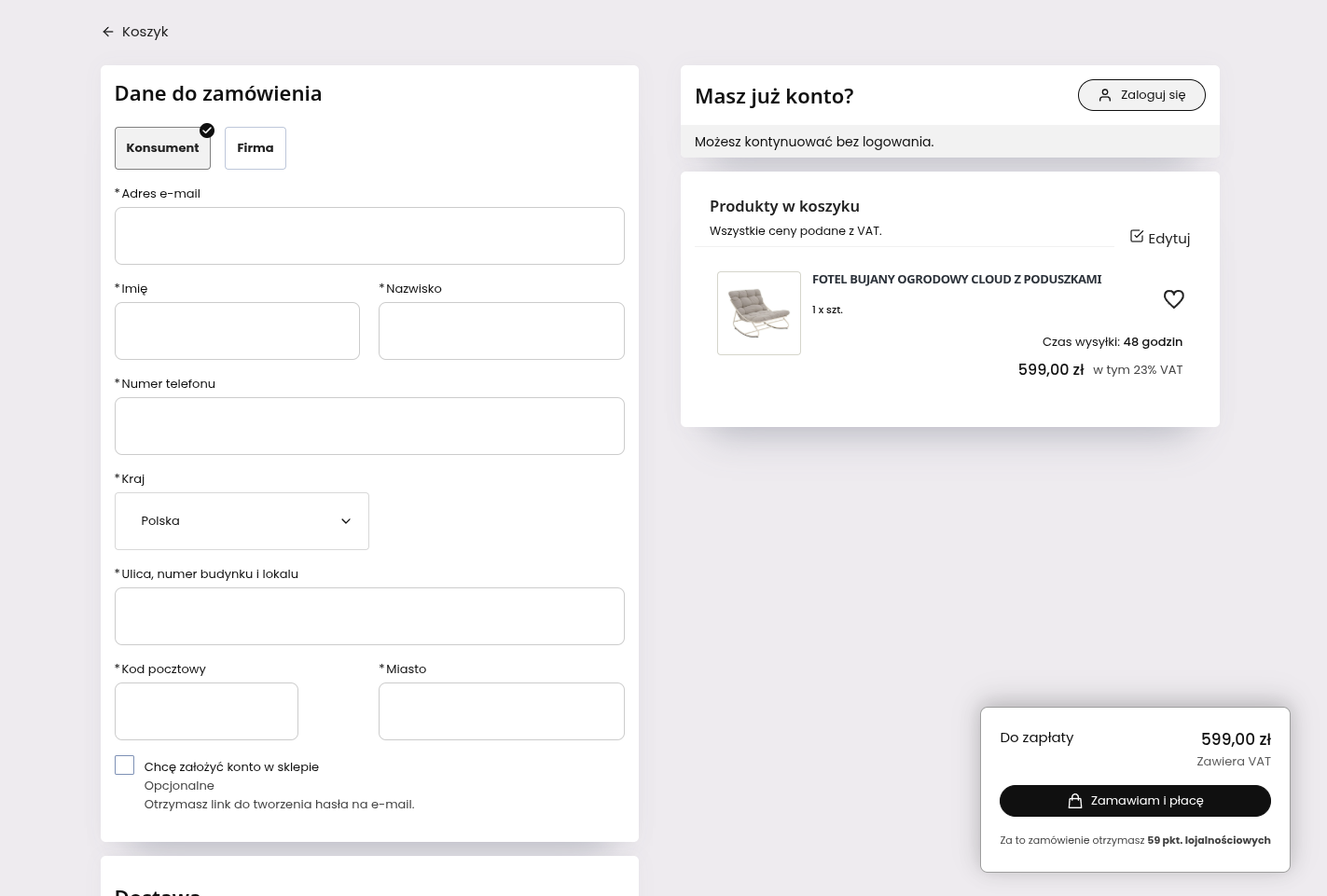Focus the Adres e-mail field
This screenshot has width=1327, height=896.
click(369, 236)
